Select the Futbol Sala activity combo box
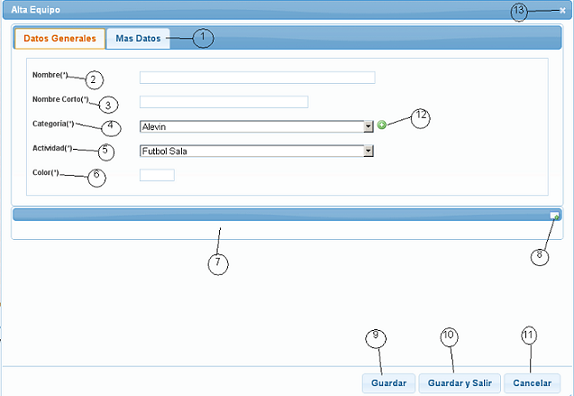Image resolution: width=574 pixels, height=396 pixels. (x=257, y=151)
